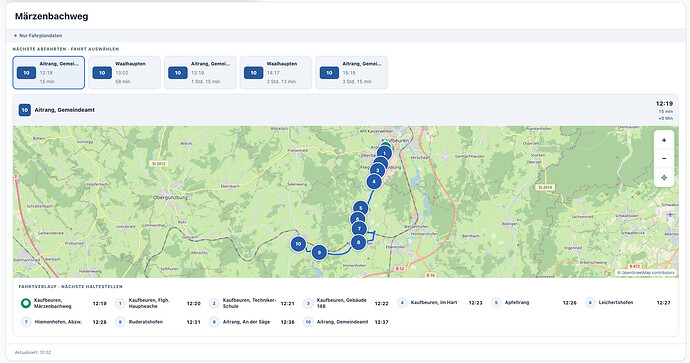Click stop name 'Ruderatshofen' in the stop list
The height and width of the screenshot is (363, 690).
146,322
